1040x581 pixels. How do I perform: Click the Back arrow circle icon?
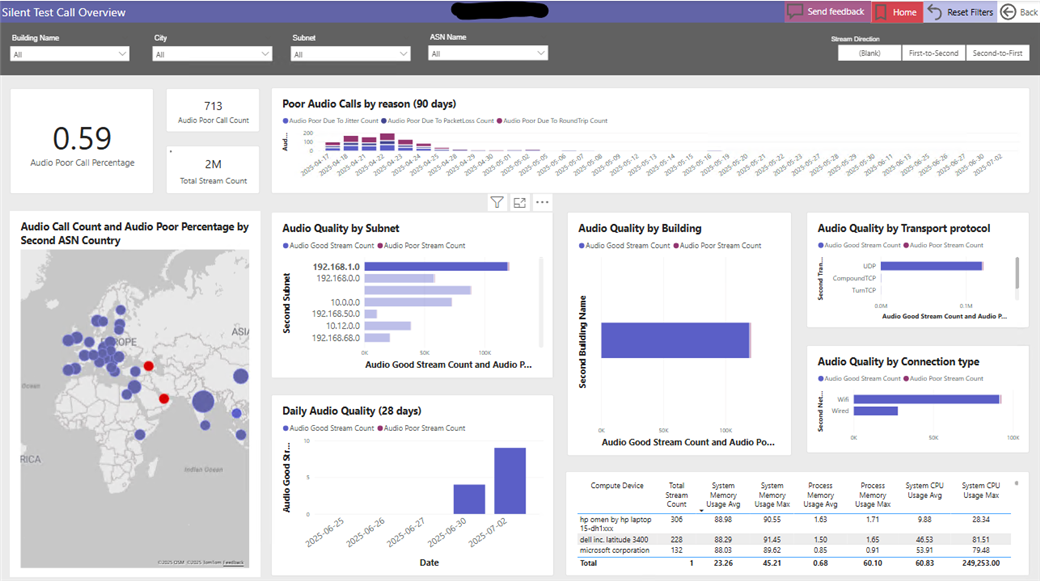[1007, 12]
